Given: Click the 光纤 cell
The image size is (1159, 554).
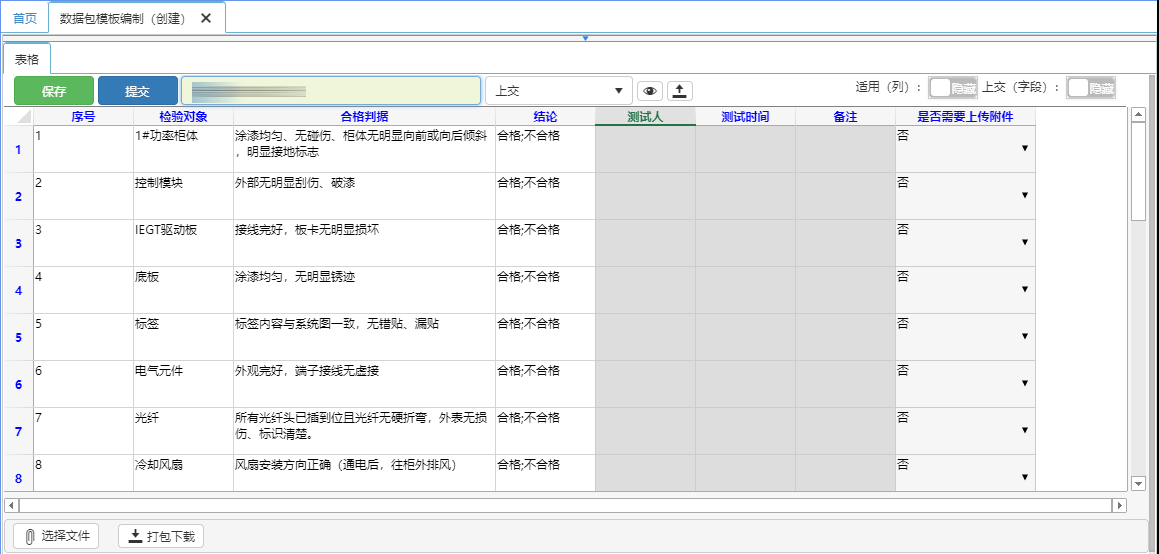Looking at the screenshot, I should point(183,431).
